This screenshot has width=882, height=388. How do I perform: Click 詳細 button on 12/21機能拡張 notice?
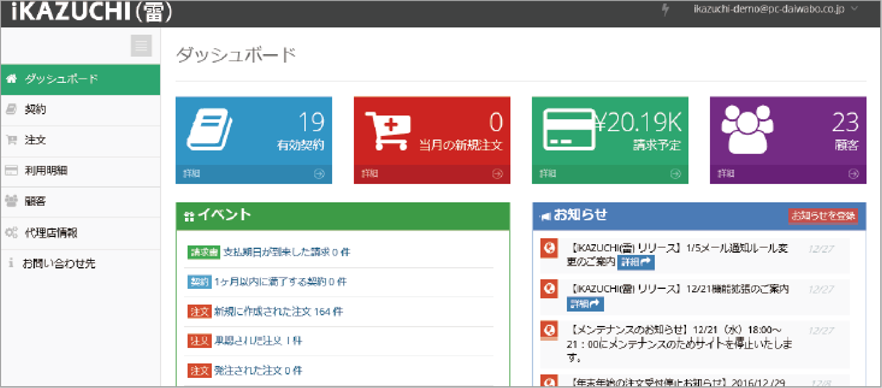pos(586,304)
